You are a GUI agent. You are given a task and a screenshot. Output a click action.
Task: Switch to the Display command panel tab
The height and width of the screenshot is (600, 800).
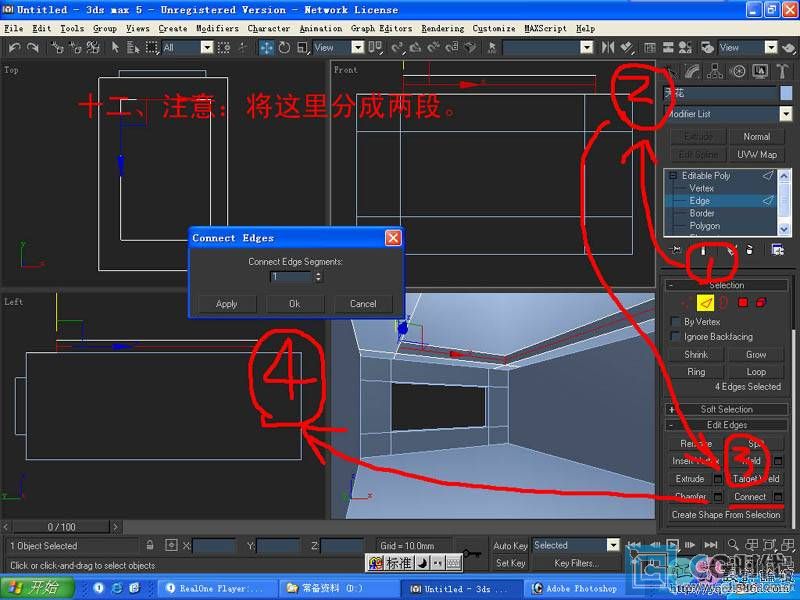(x=760, y=71)
